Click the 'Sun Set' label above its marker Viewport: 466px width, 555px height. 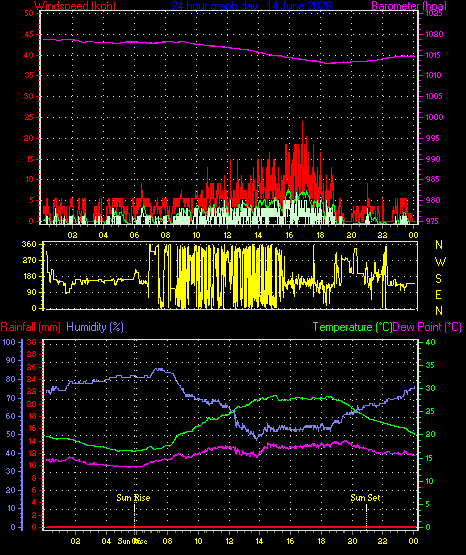tap(366, 498)
